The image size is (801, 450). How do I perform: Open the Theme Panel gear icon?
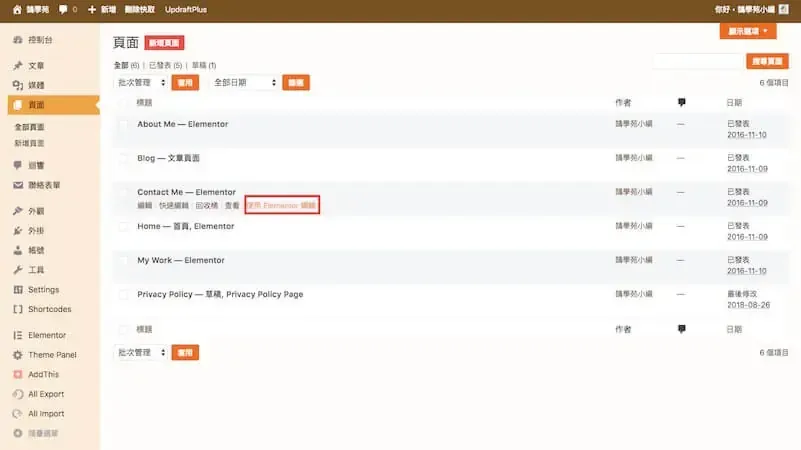[x=18, y=354]
